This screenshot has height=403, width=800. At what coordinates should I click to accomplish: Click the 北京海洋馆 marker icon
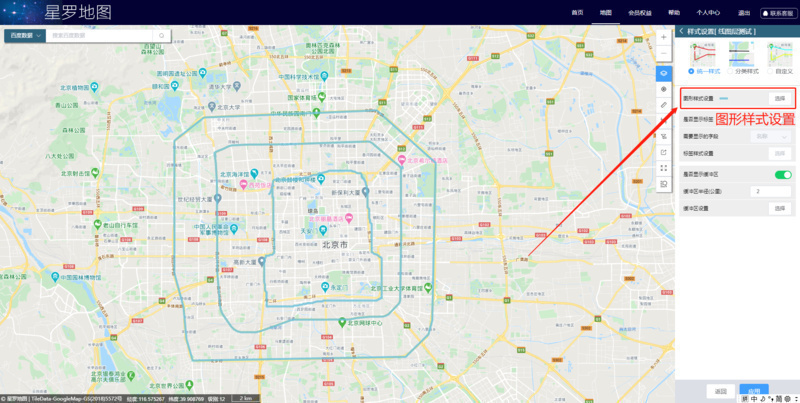pos(254,173)
